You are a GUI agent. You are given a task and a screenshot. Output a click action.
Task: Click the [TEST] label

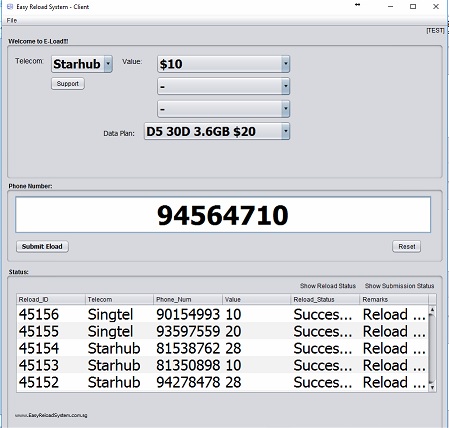click(x=435, y=31)
